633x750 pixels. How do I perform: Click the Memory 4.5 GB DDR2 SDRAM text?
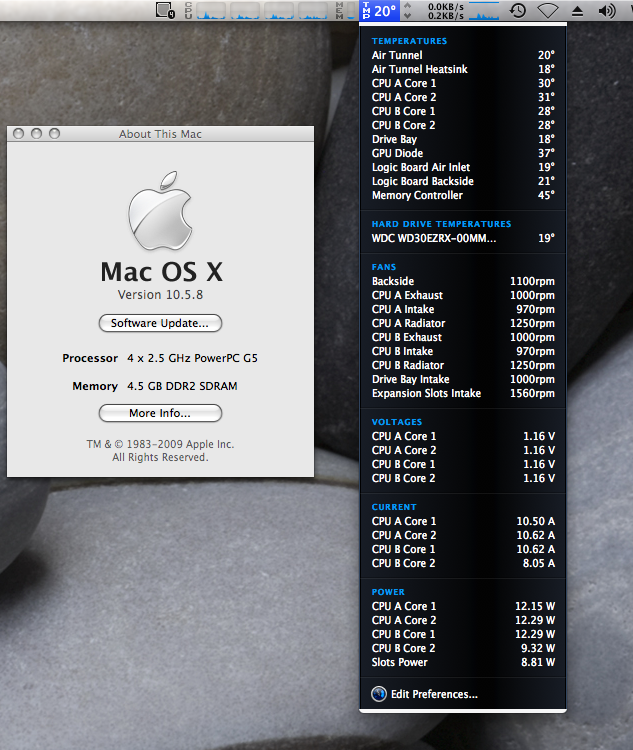click(155, 386)
